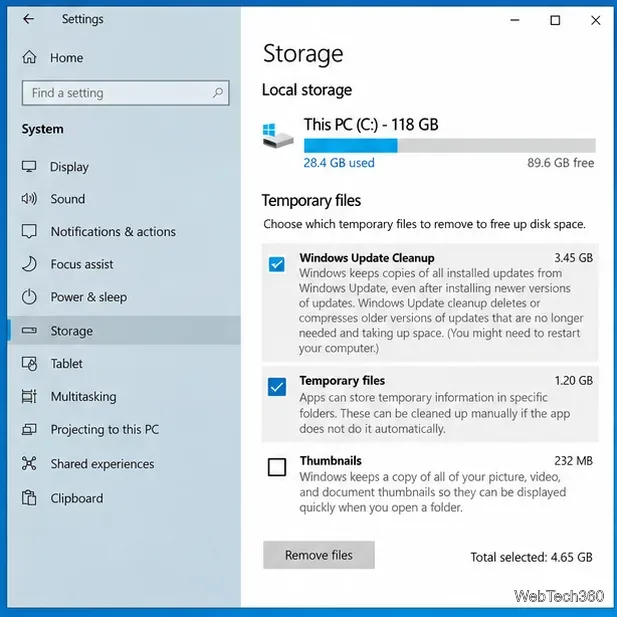Click the Sound speaker icon
Image resolution: width=617 pixels, height=617 pixels.
pyautogui.click(x=29, y=199)
